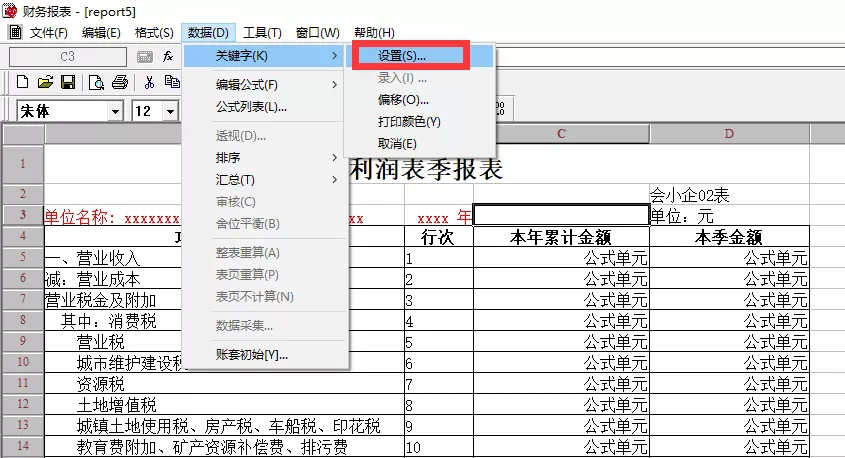Open the font size 12 dropdown
Viewport: 845px width, 458px height.
point(170,111)
